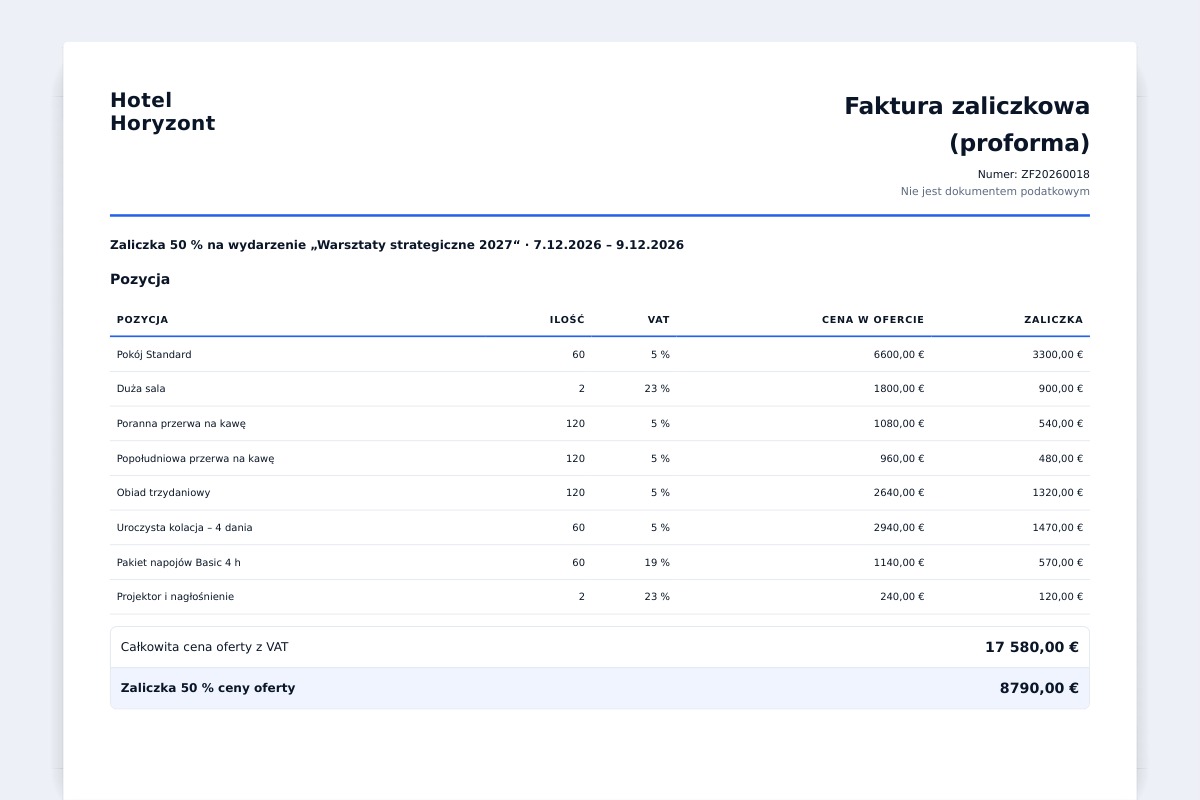Click the VAT column header

[658, 320]
